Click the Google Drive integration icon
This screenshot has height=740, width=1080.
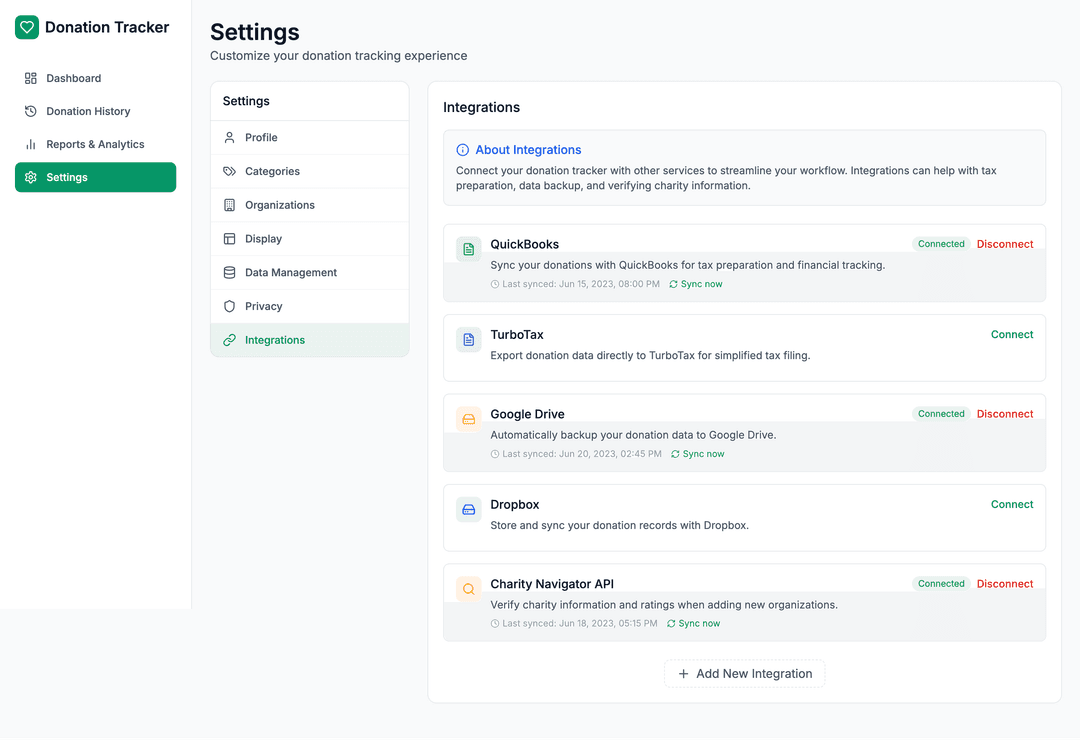[468, 419]
